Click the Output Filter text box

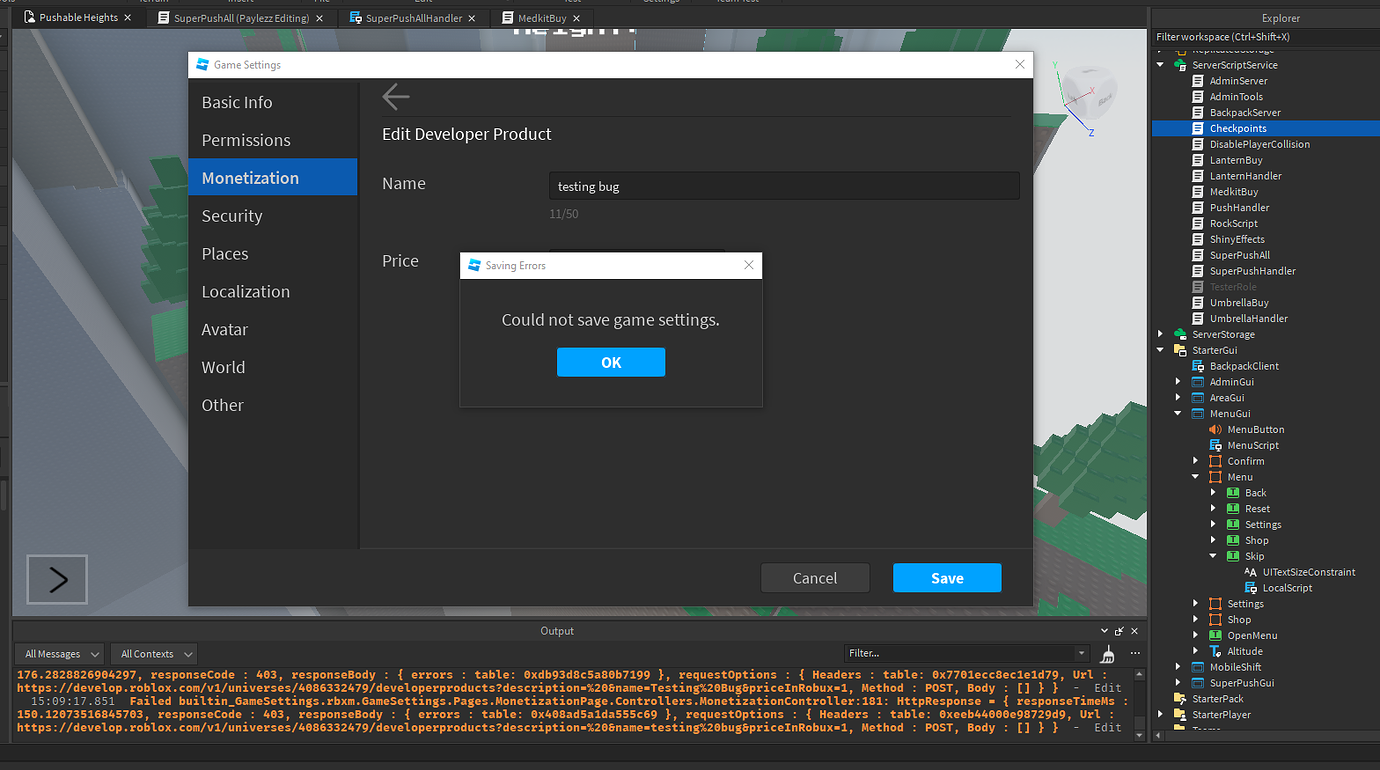pyautogui.click(x=960, y=653)
